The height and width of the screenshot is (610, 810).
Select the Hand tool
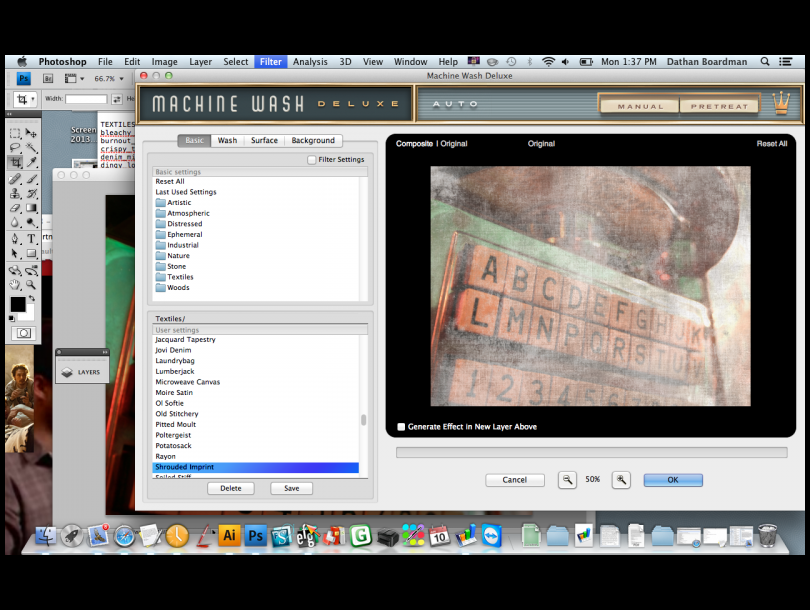click(15, 285)
